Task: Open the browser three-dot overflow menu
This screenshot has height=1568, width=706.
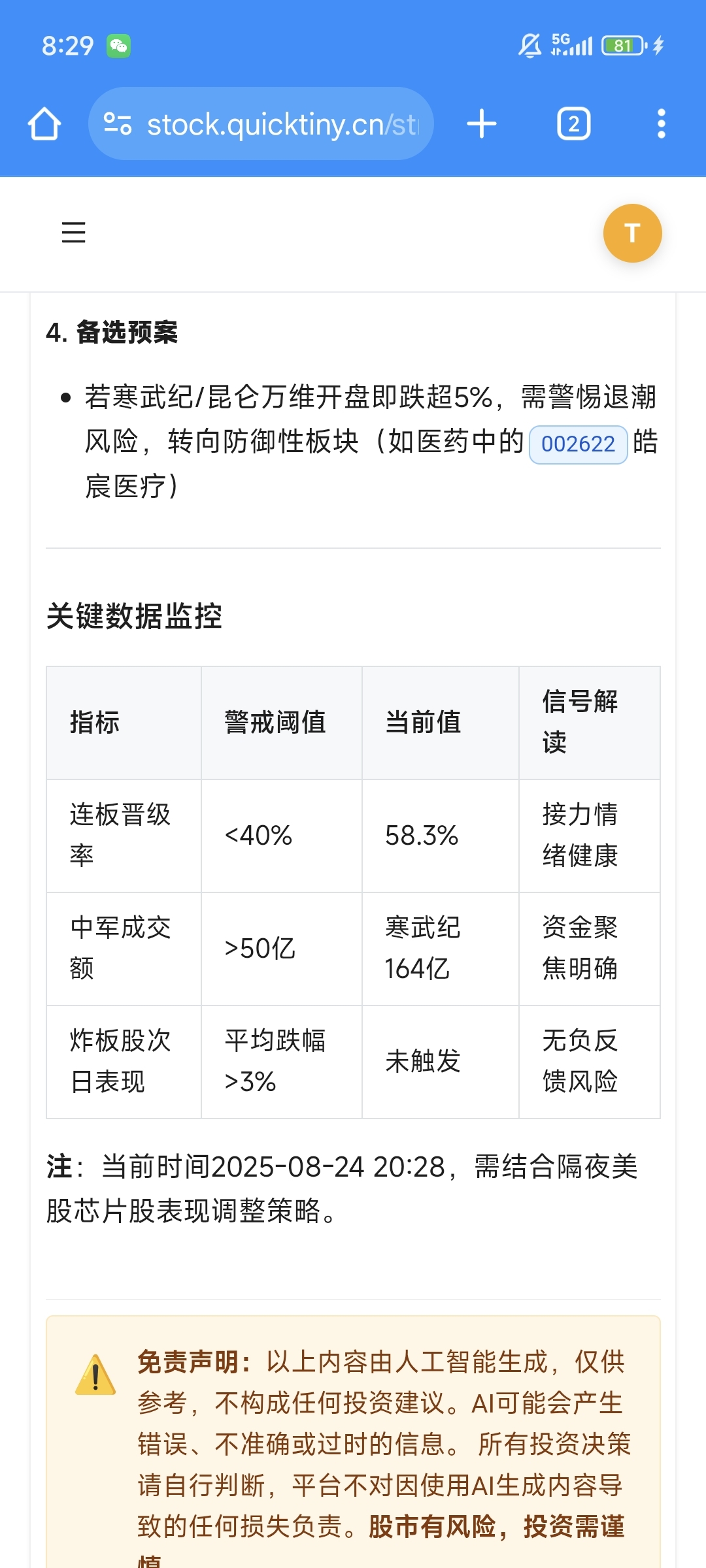Action: click(662, 123)
